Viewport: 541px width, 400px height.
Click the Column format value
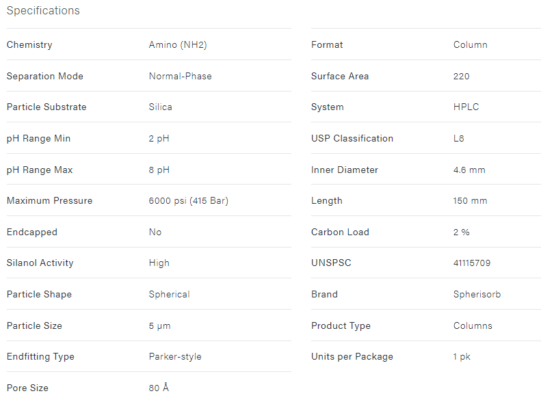470,45
